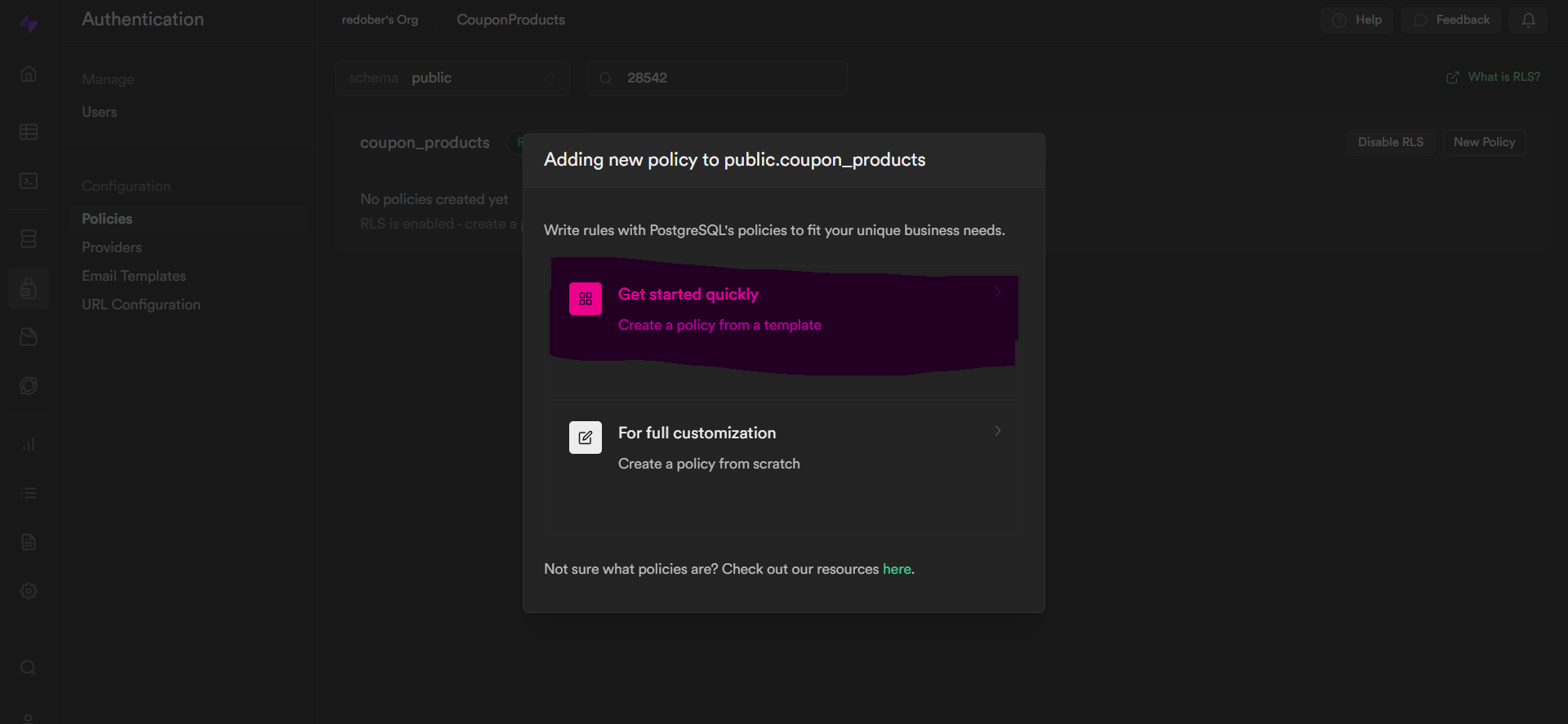Select Email Templates in sidebar menu
Viewport: 1568px width, 724px height.
click(134, 276)
